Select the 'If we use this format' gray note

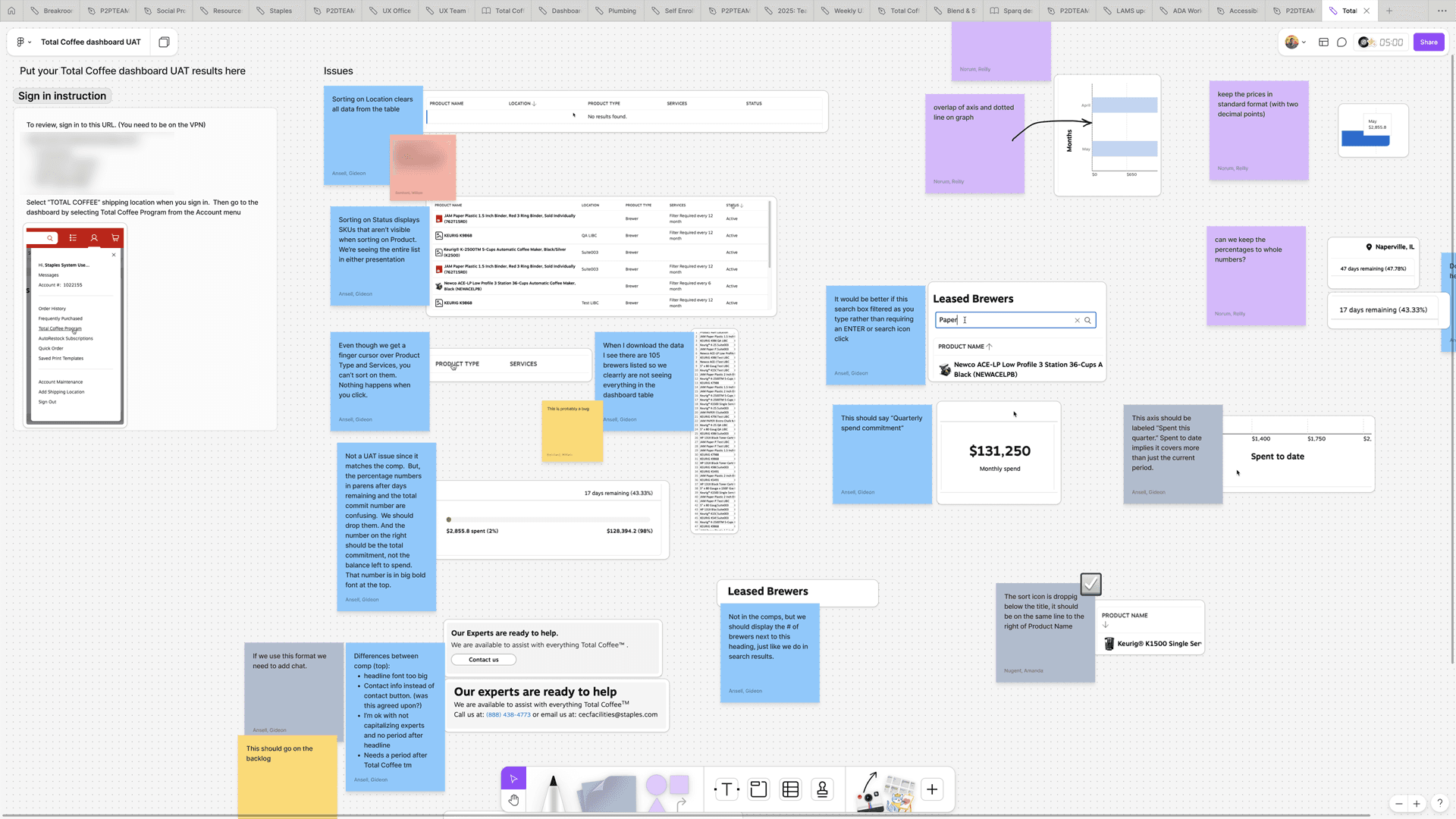[x=293, y=689]
